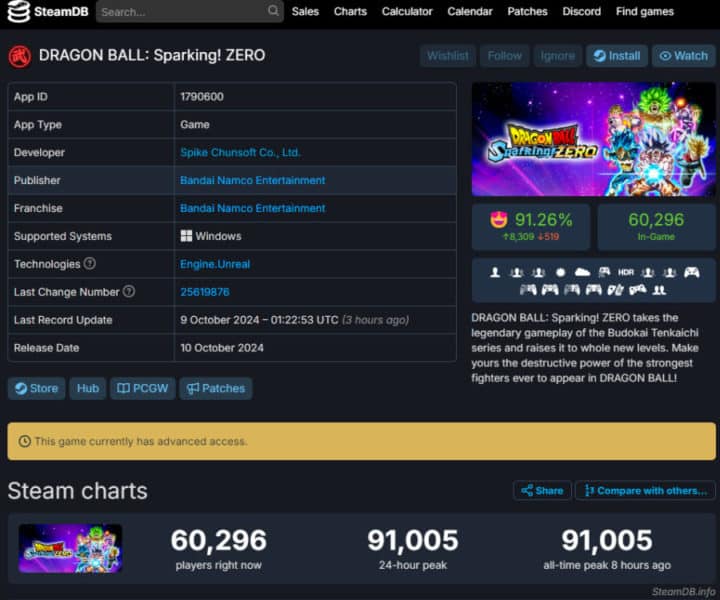Open the Sales page
The width and height of the screenshot is (720, 600).
point(305,11)
